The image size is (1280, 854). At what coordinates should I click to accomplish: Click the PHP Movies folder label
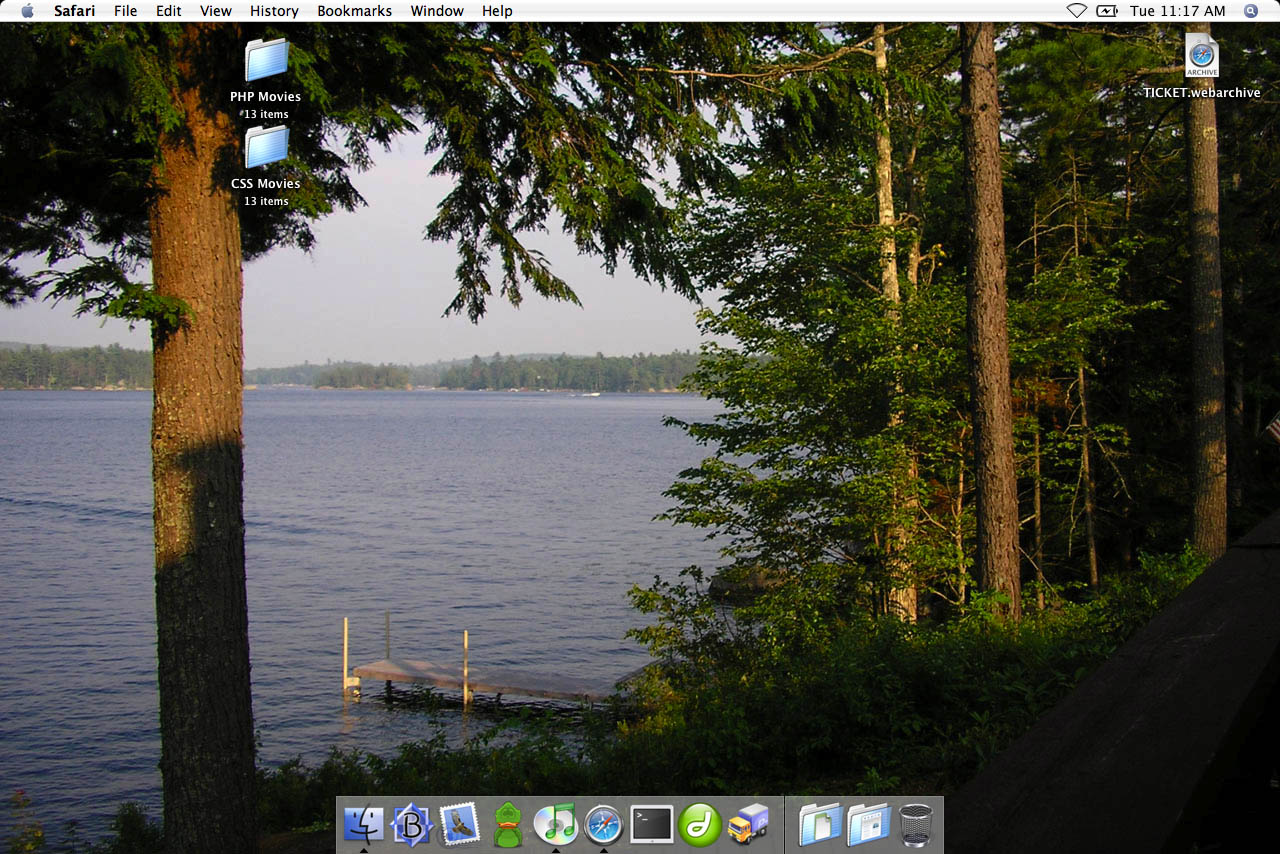[x=266, y=97]
